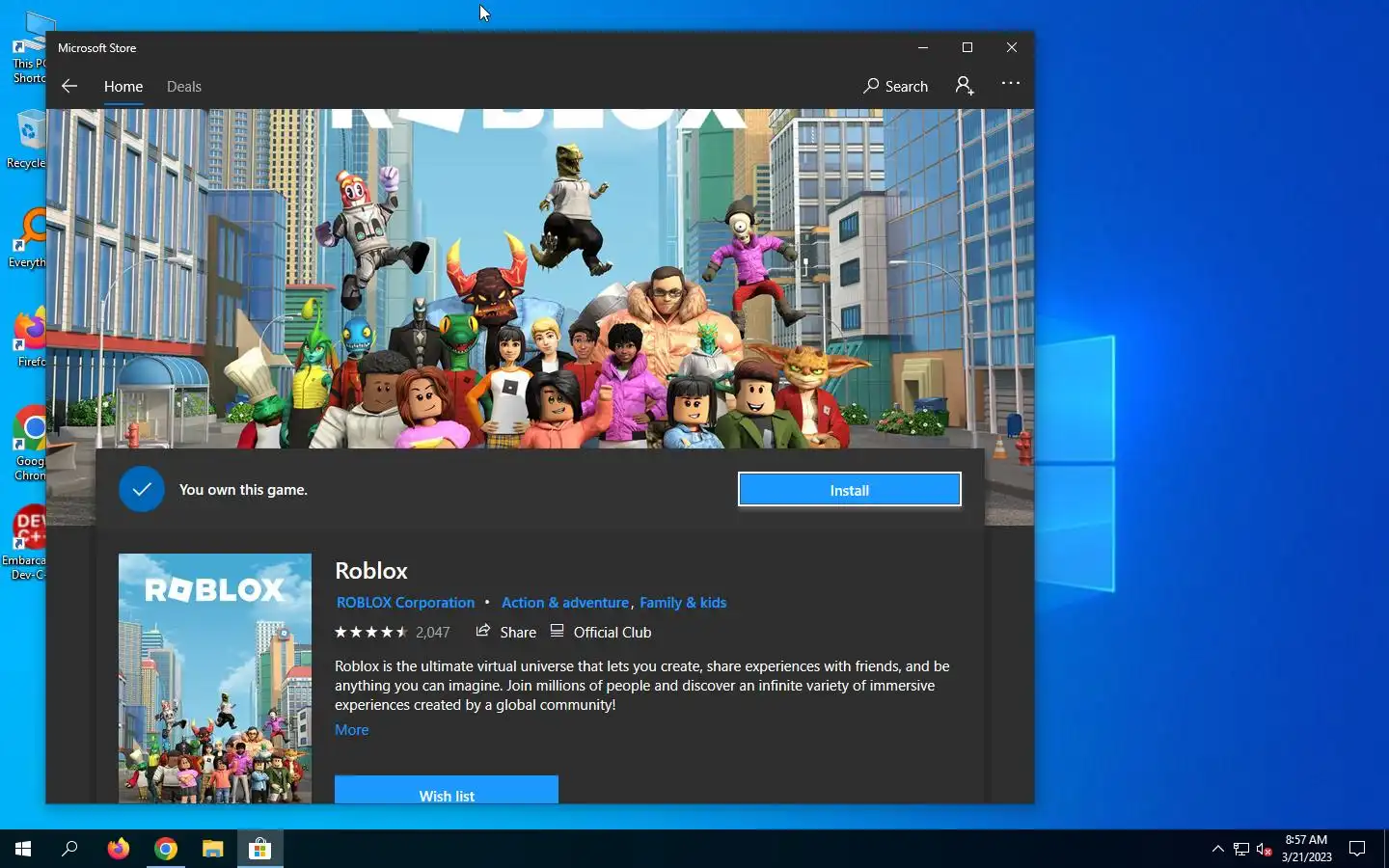
Task: Open network status tray icon
Action: (1241, 850)
